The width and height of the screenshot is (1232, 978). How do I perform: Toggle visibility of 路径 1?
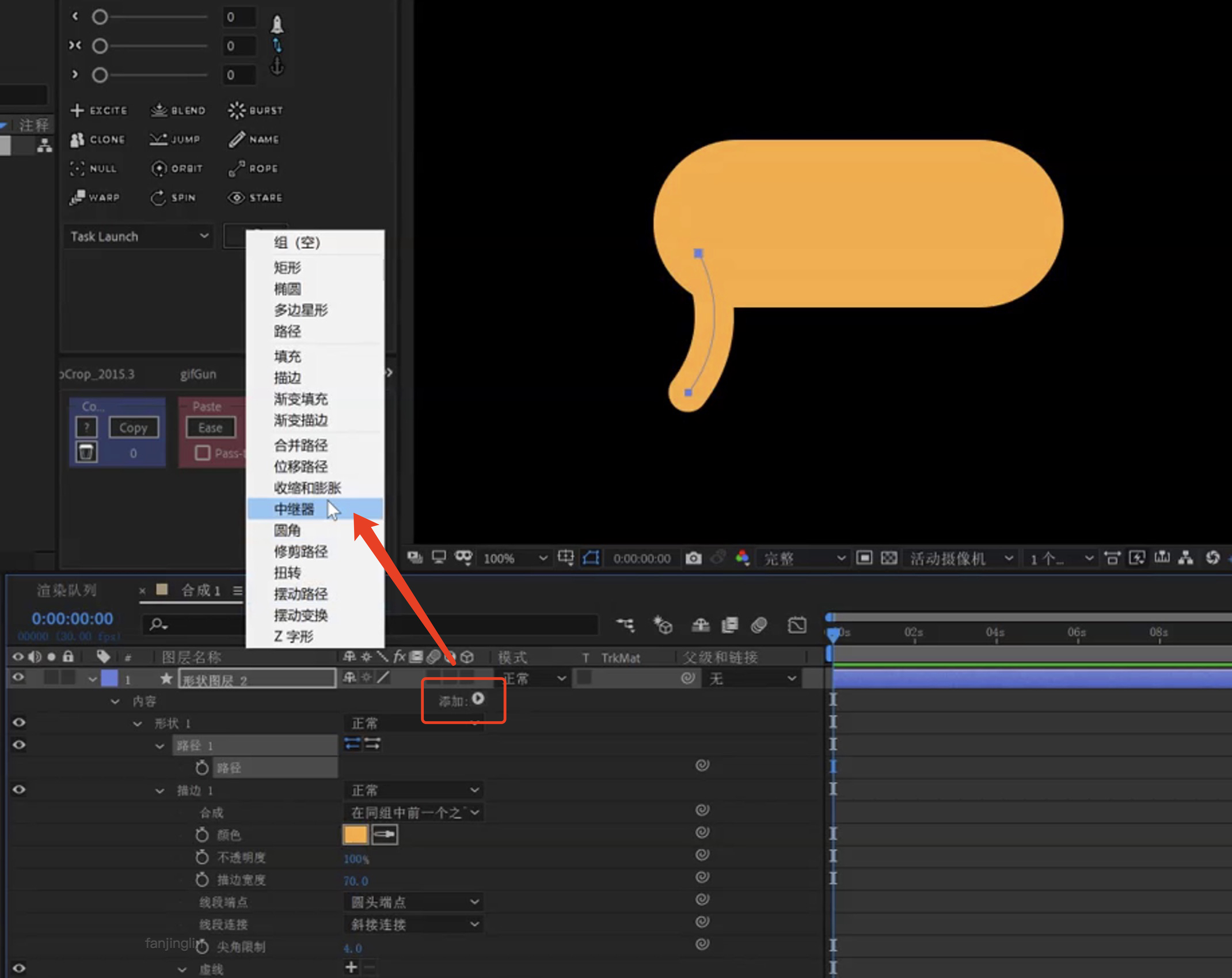[x=18, y=745]
